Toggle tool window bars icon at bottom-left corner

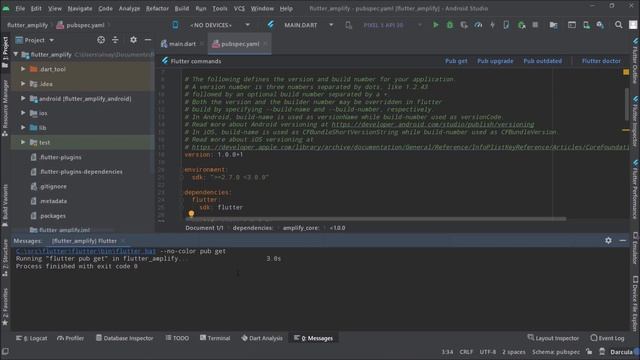click(x=5, y=351)
